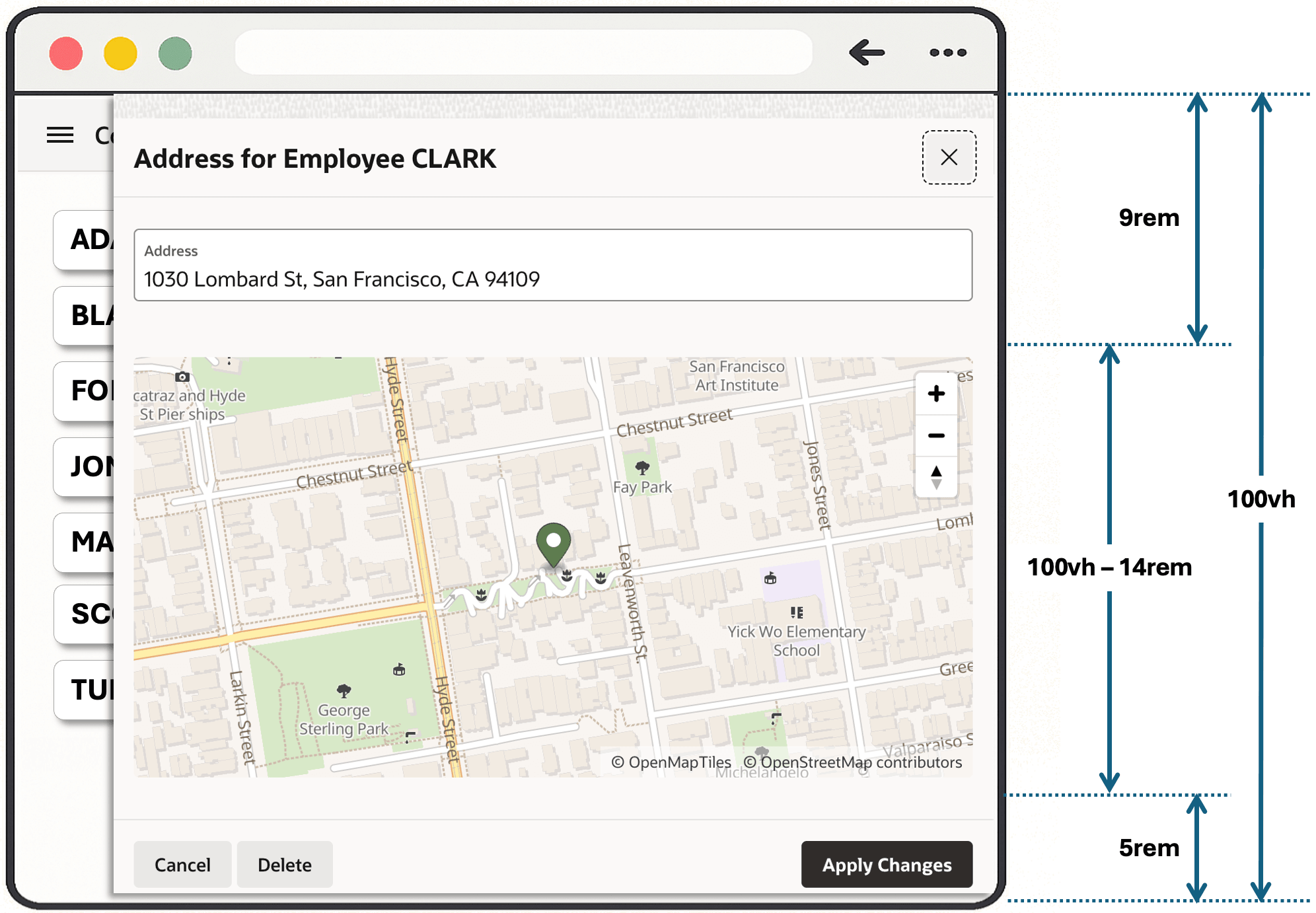The height and width of the screenshot is (913, 1316).
Task: Open the OpenMapTiles attribution link
Action: point(671,762)
